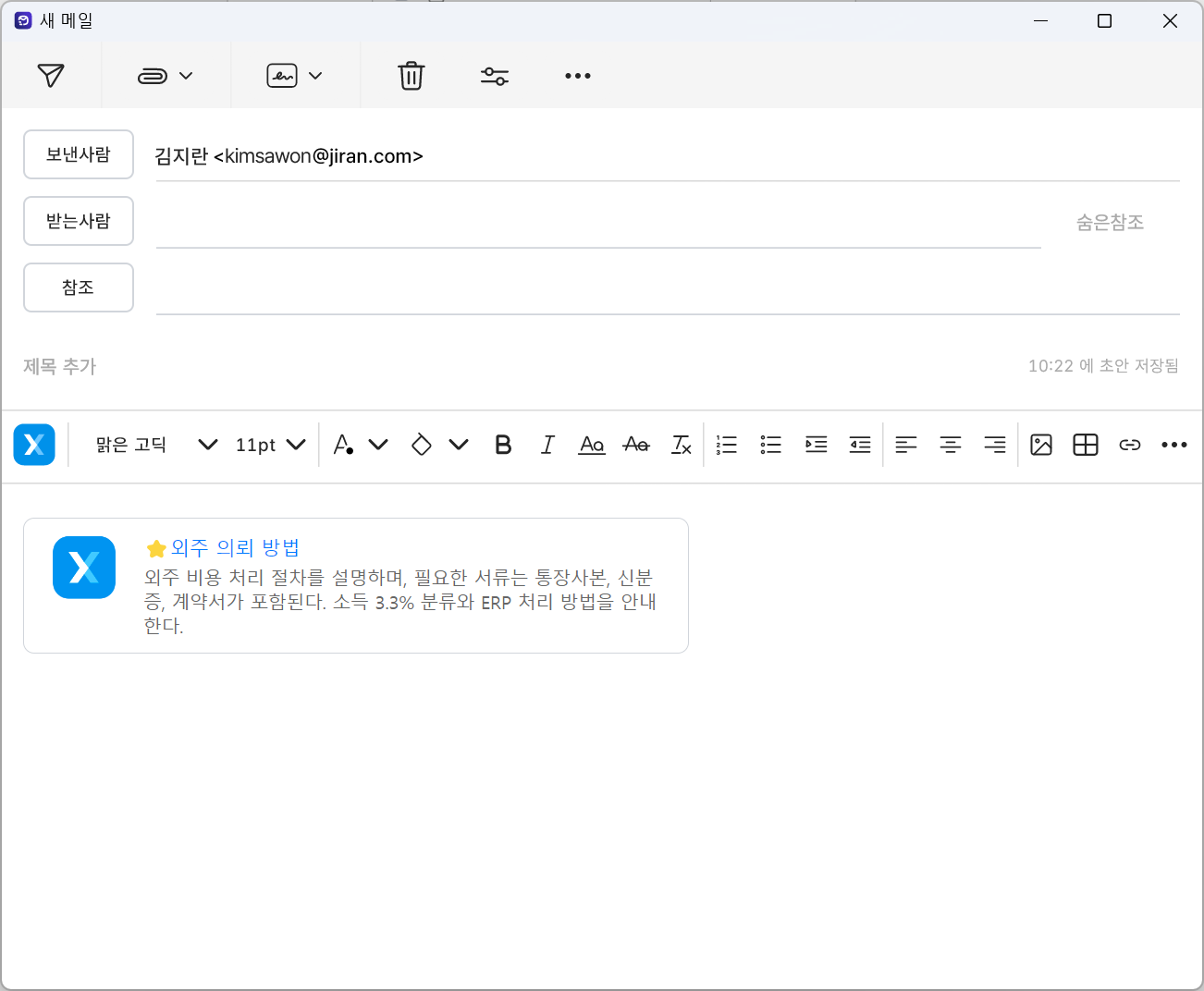1204x991 pixels.
Task: Open the 맑은 고딕 font family dropdown
Action: (x=156, y=445)
